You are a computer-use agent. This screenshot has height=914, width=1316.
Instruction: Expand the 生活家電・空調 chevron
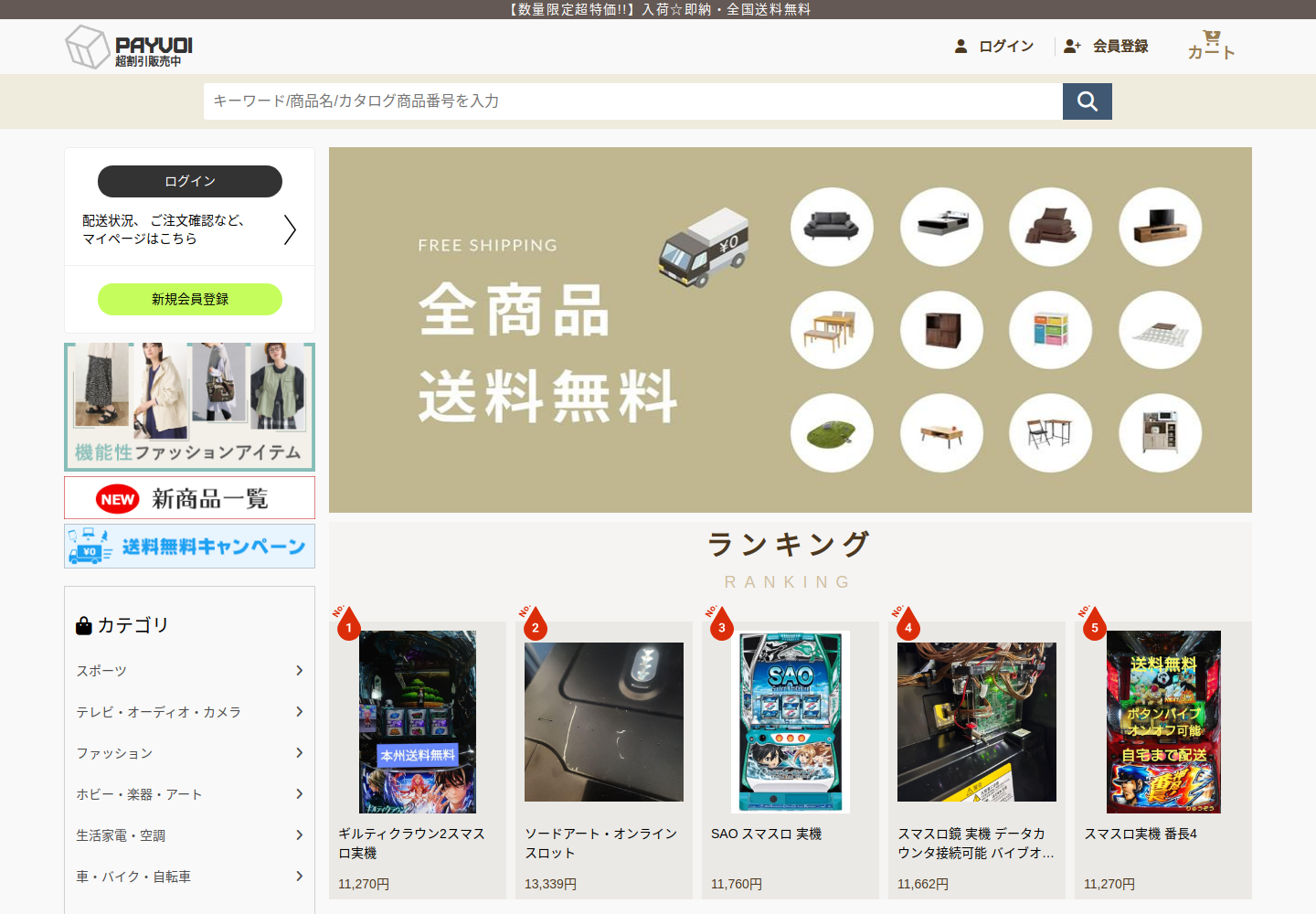[299, 834]
